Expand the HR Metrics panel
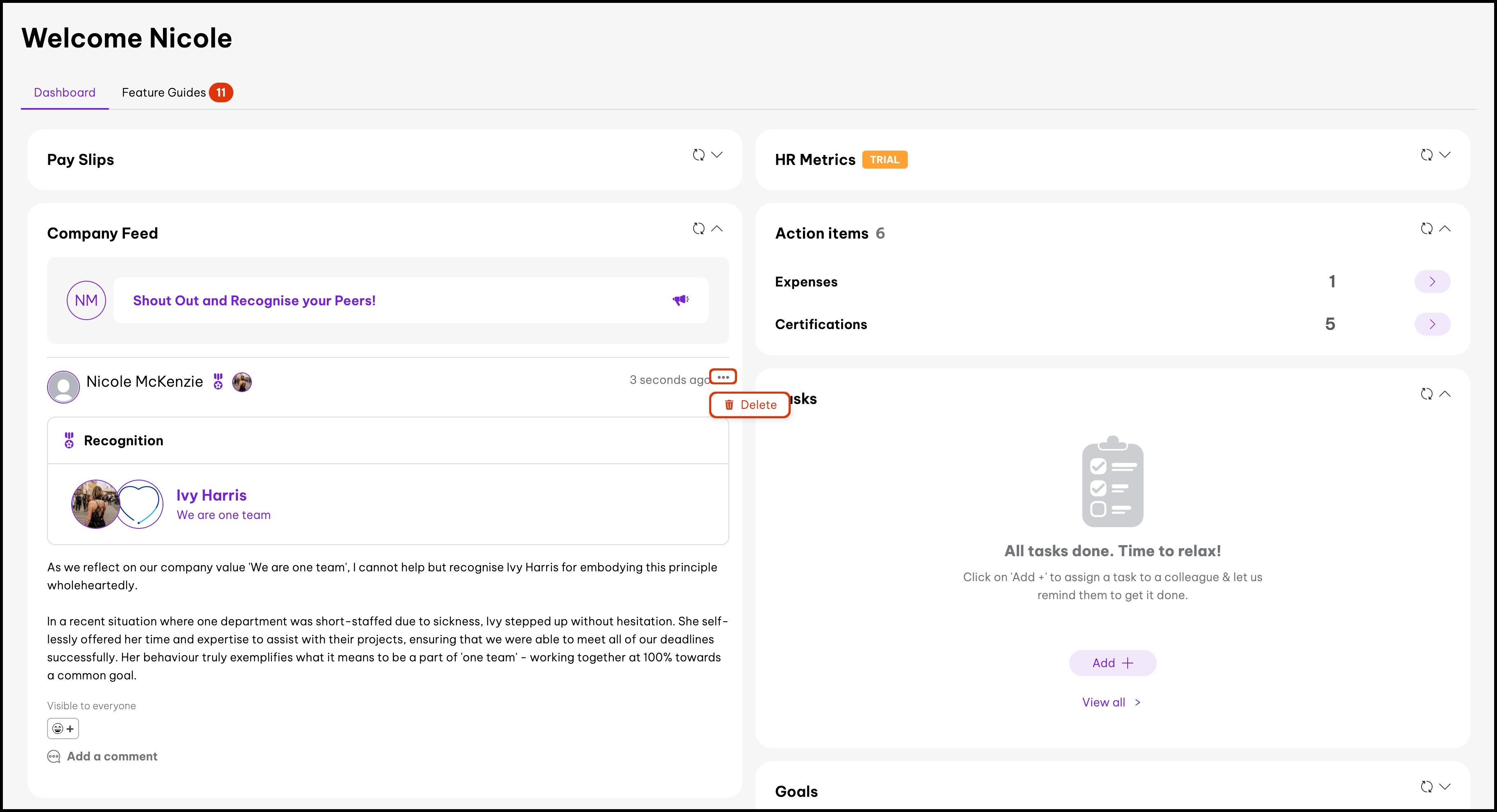 (x=1445, y=155)
